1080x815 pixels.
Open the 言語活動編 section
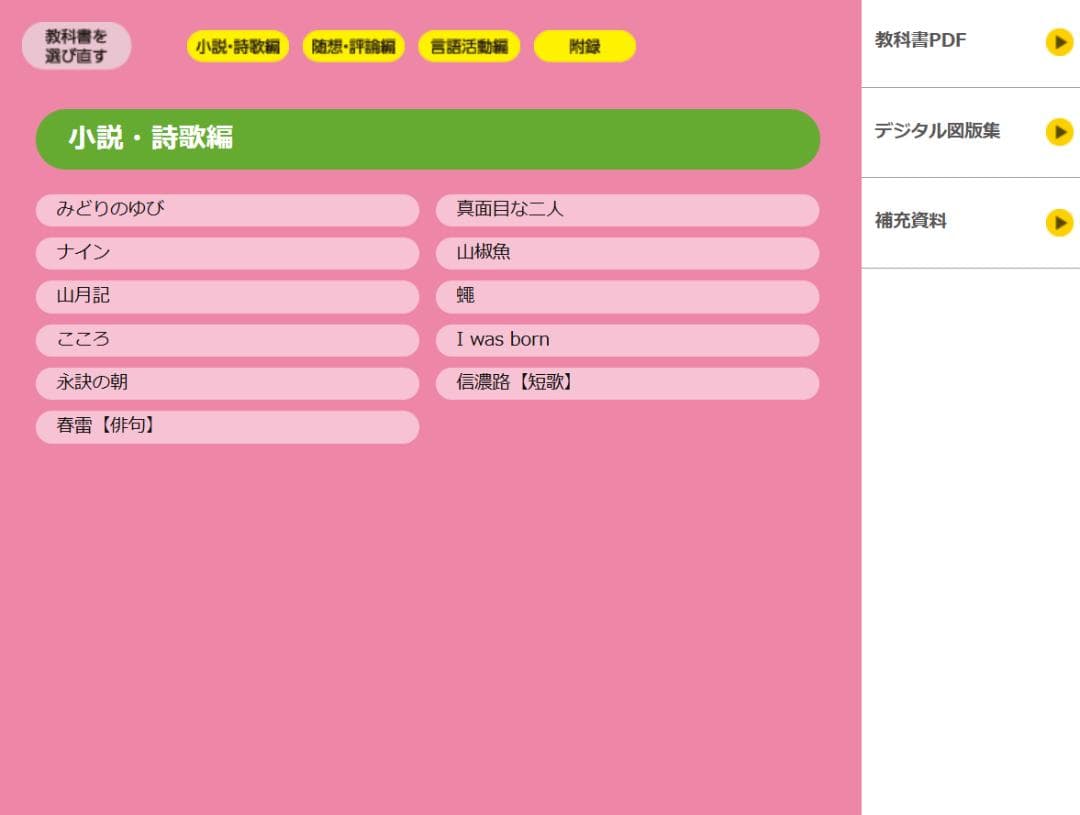tap(470, 45)
